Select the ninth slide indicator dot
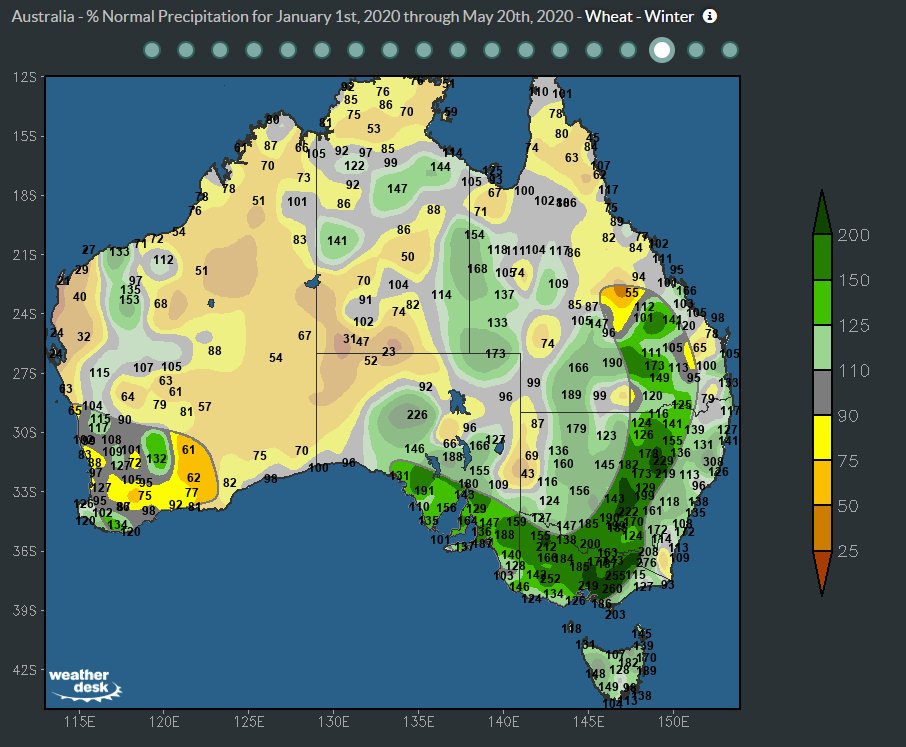906x747 pixels. (x=424, y=50)
